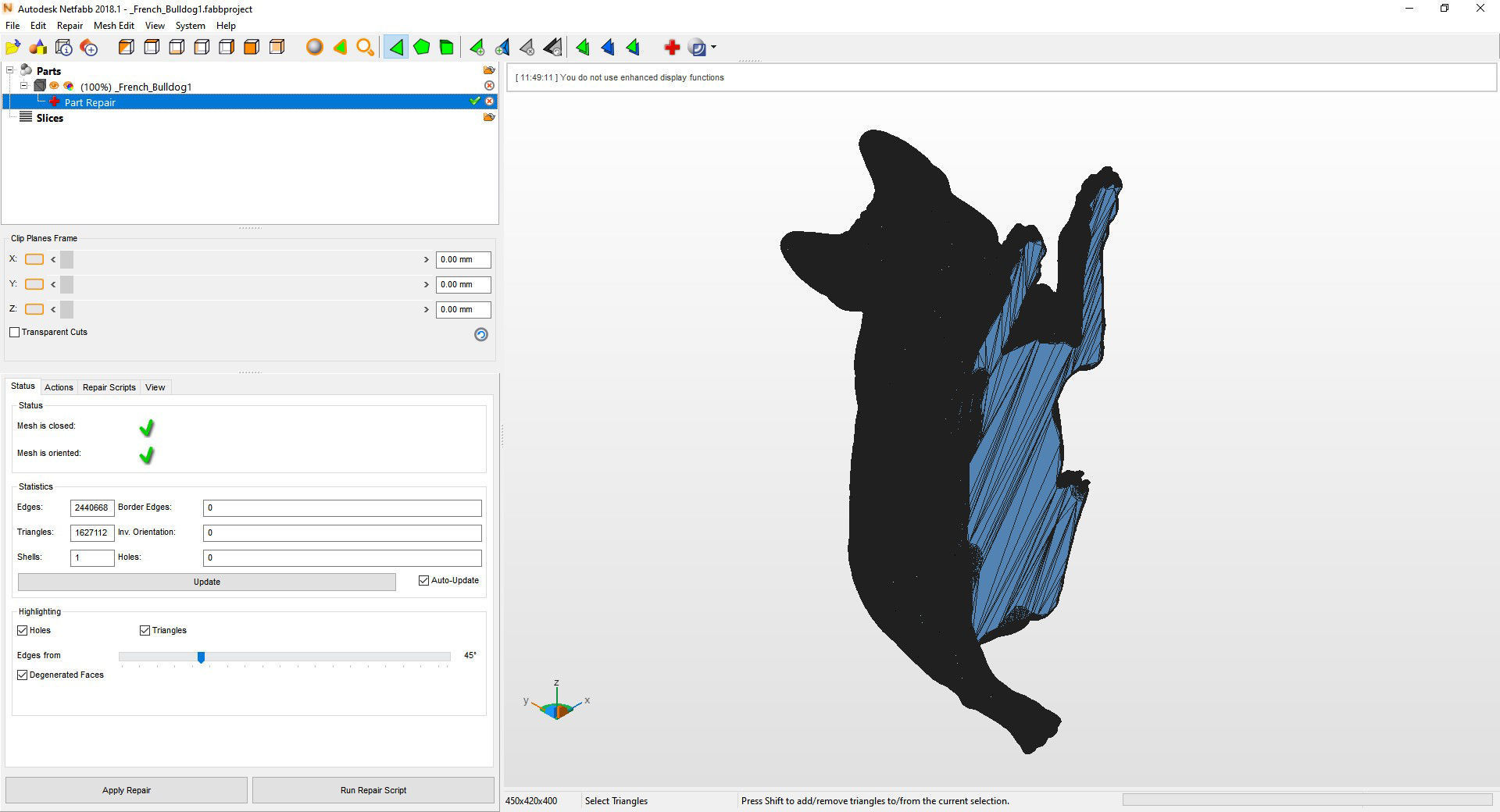Click the red cancel icon on Part Repair row
Screen dimensions: 1500x812
tap(489, 101)
